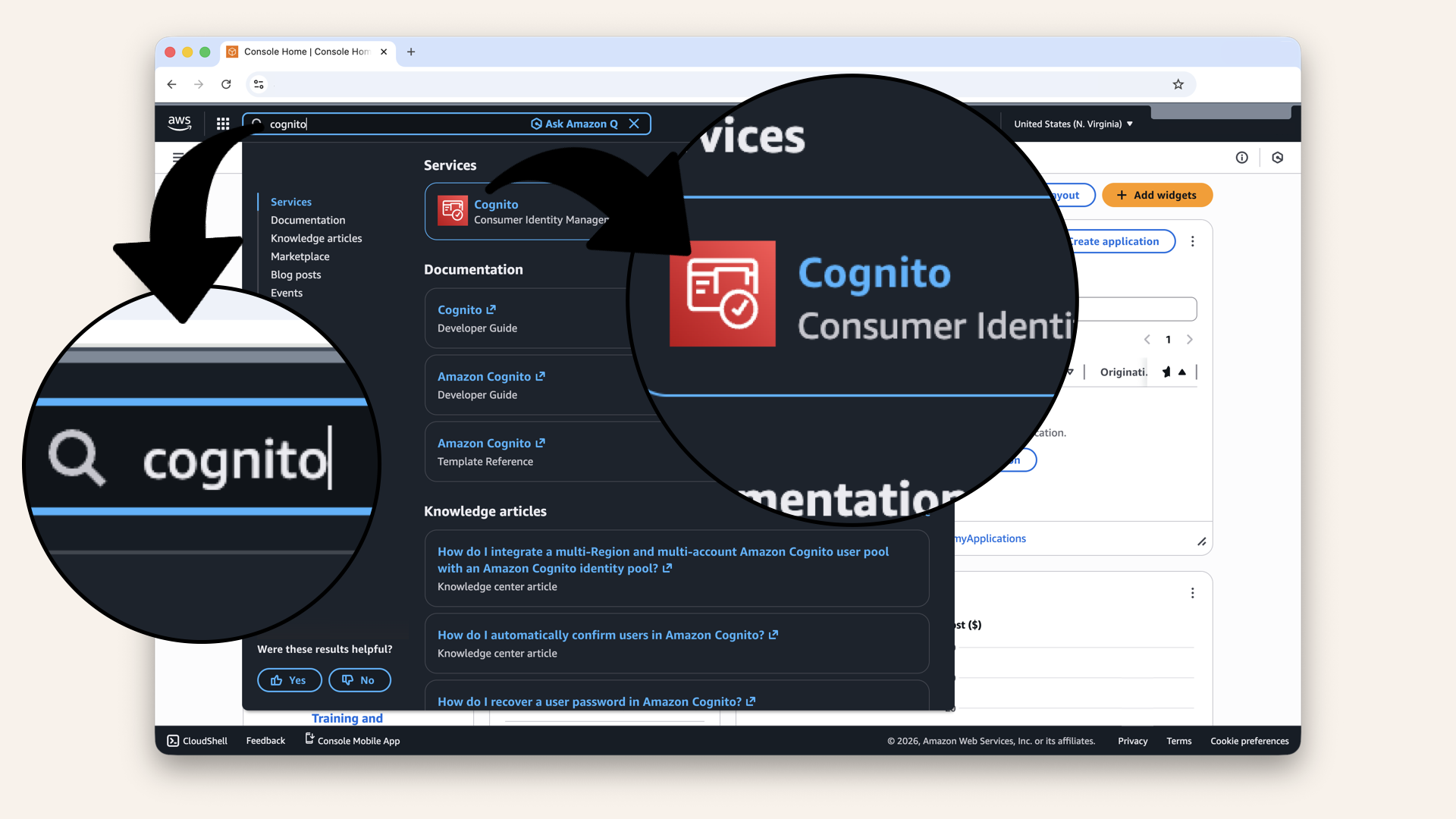The width and height of the screenshot is (1456, 819).
Task: Expand the United States (N. Virginia) region dropdown
Action: pyautogui.click(x=1072, y=124)
